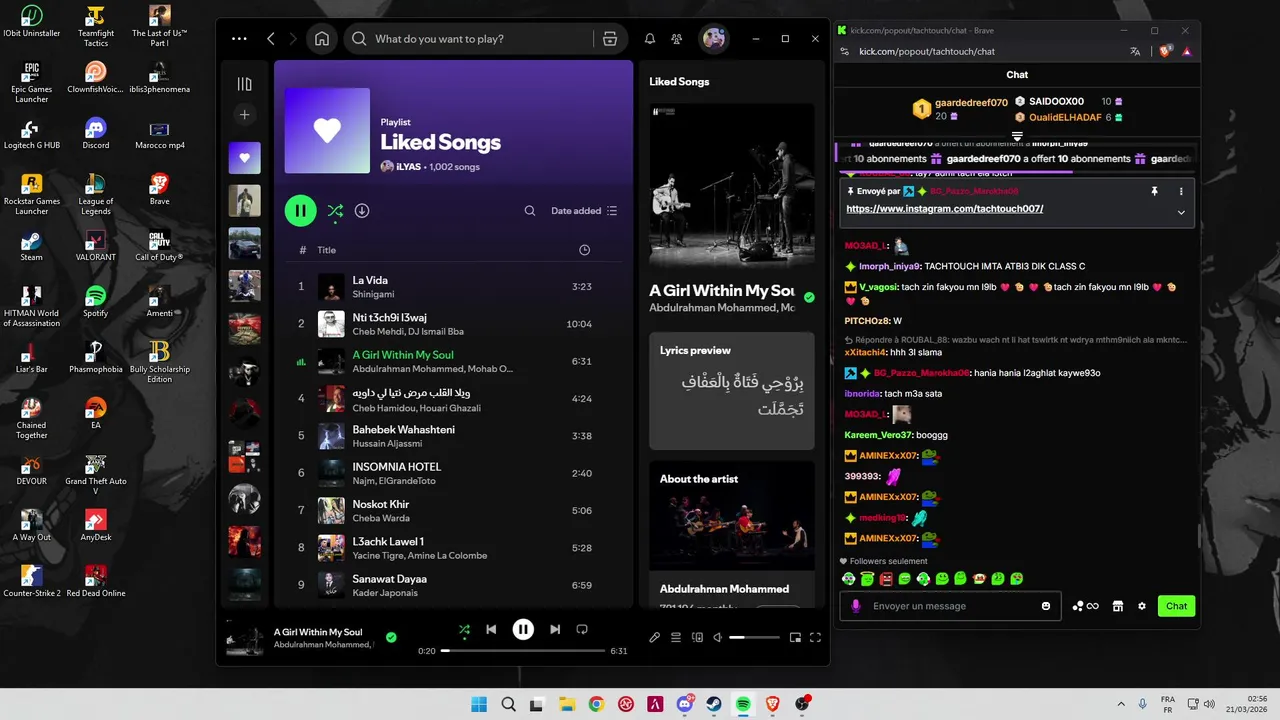Sort by duration clock column header
The width and height of the screenshot is (1280, 720).
point(585,250)
